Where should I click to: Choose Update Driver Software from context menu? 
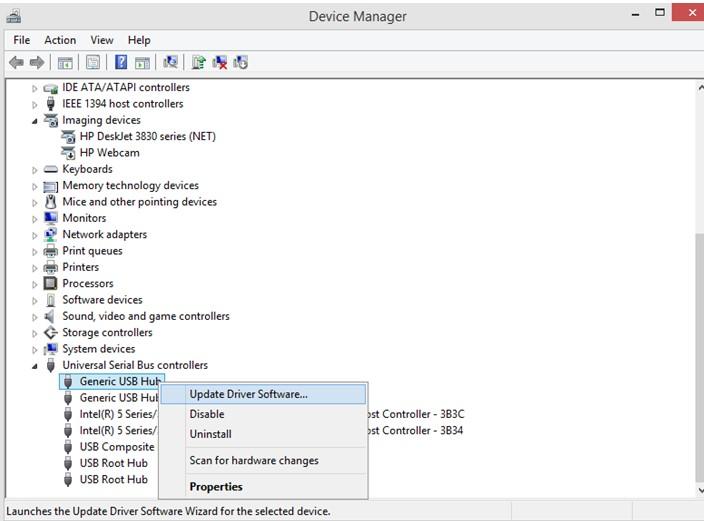248,394
